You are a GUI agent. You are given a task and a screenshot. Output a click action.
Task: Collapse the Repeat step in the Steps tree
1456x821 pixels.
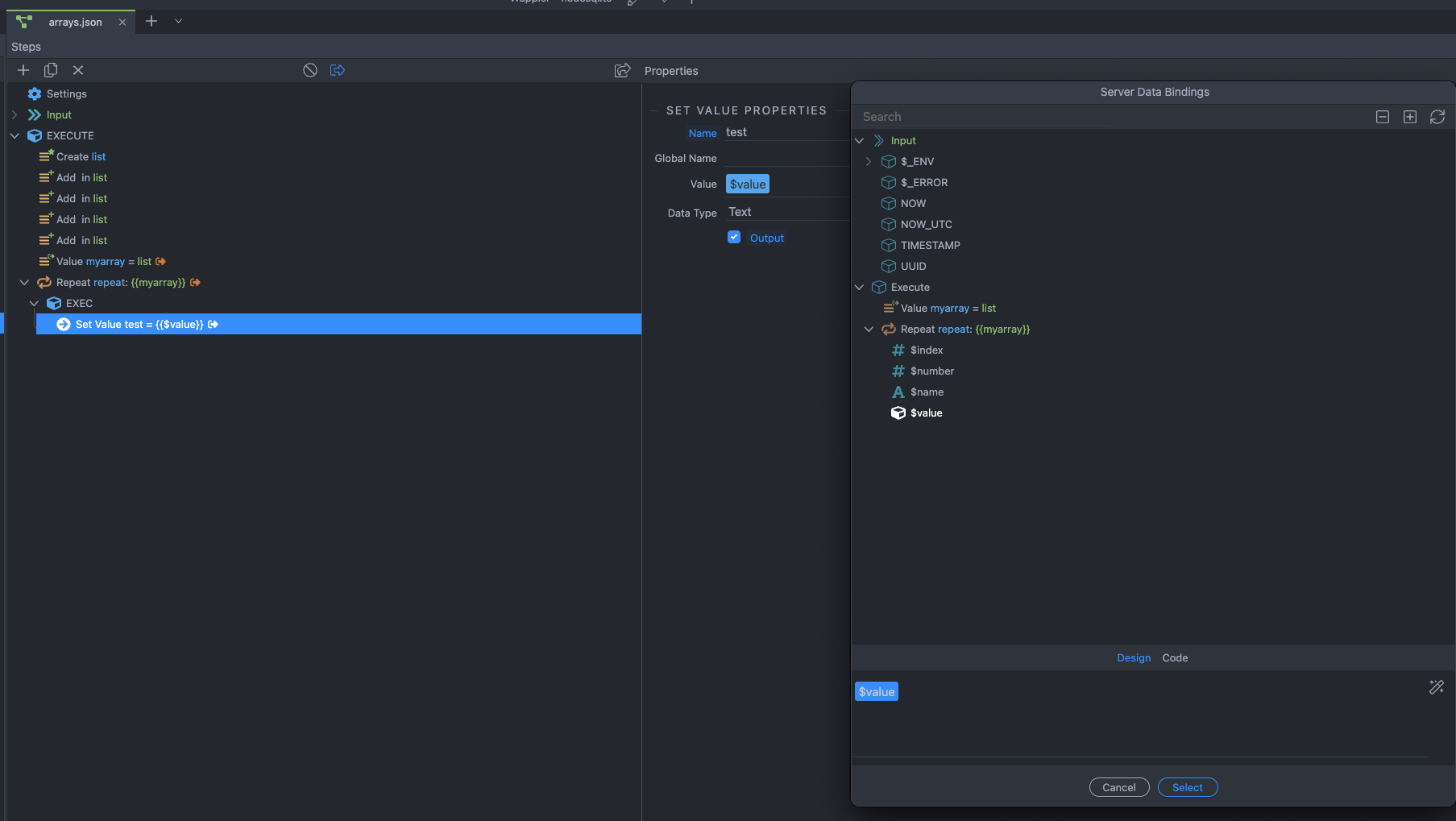[x=23, y=282]
